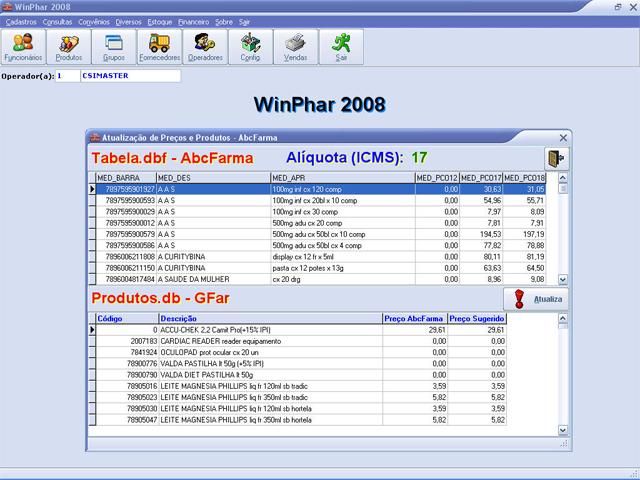
Task: Click the Sair running man icon
Action: pyautogui.click(x=341, y=47)
